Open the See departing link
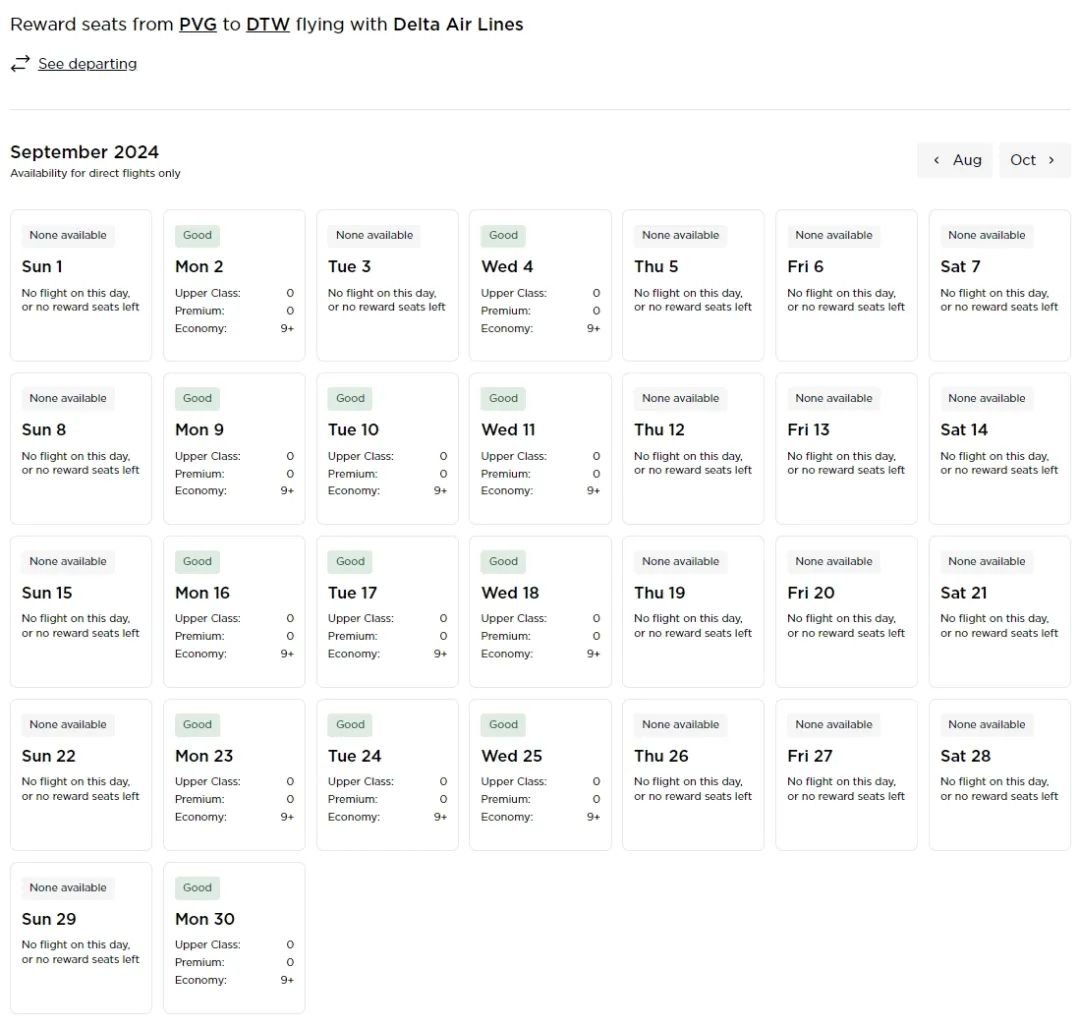 87,64
